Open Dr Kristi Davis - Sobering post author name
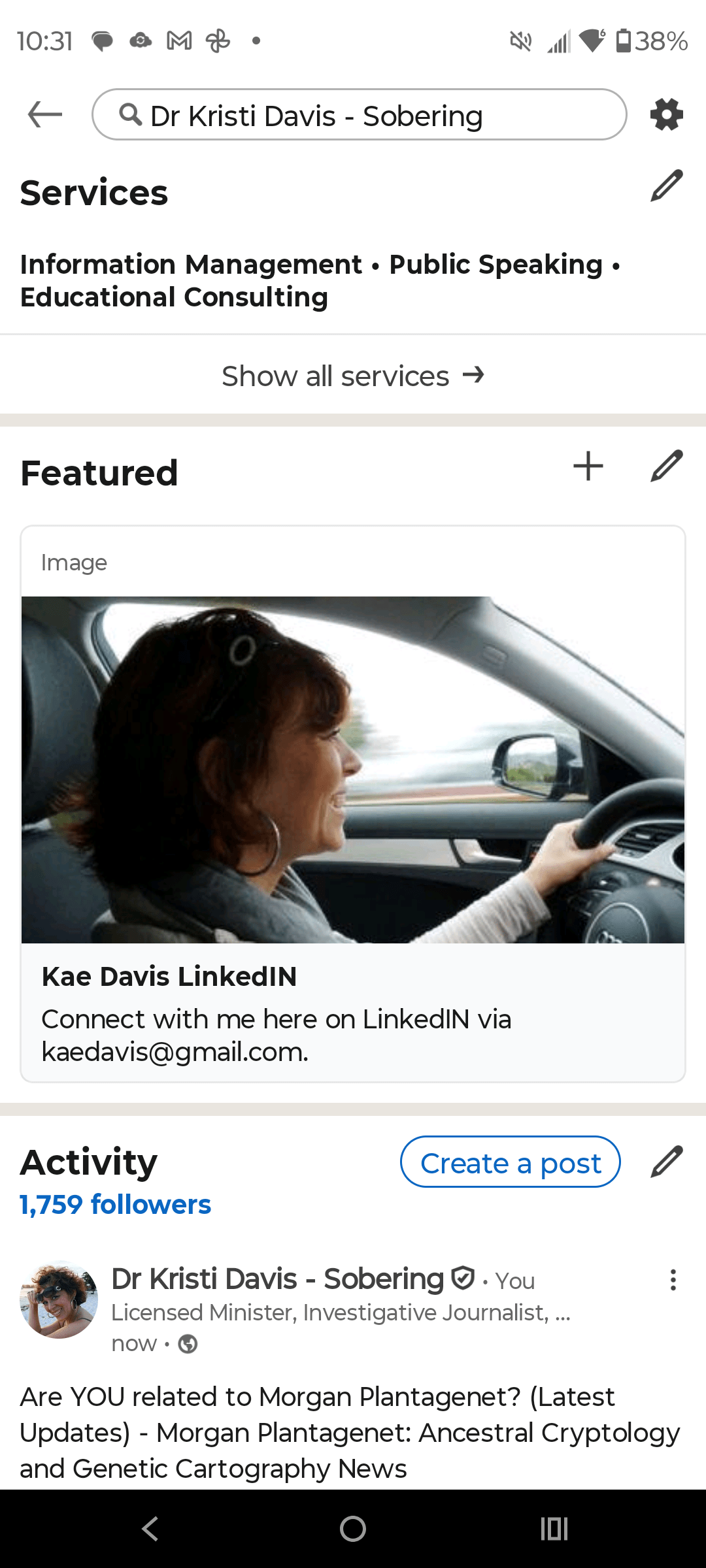This screenshot has height=1568, width=706. 278,1279
